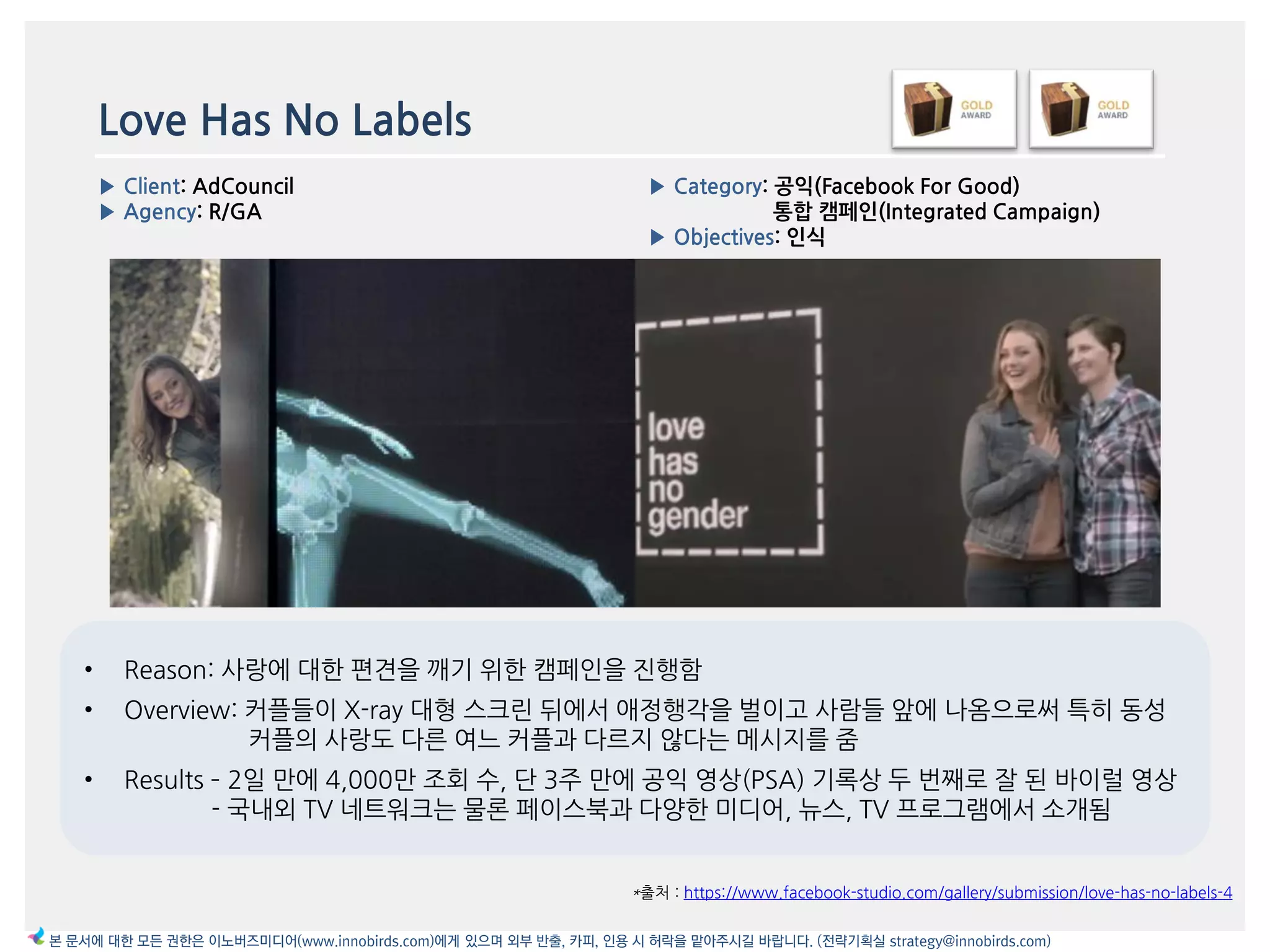The image size is (1270, 952).
Task: Open the facebook-studio.com love-has-no-labels-4 source link
Action: pos(957,892)
